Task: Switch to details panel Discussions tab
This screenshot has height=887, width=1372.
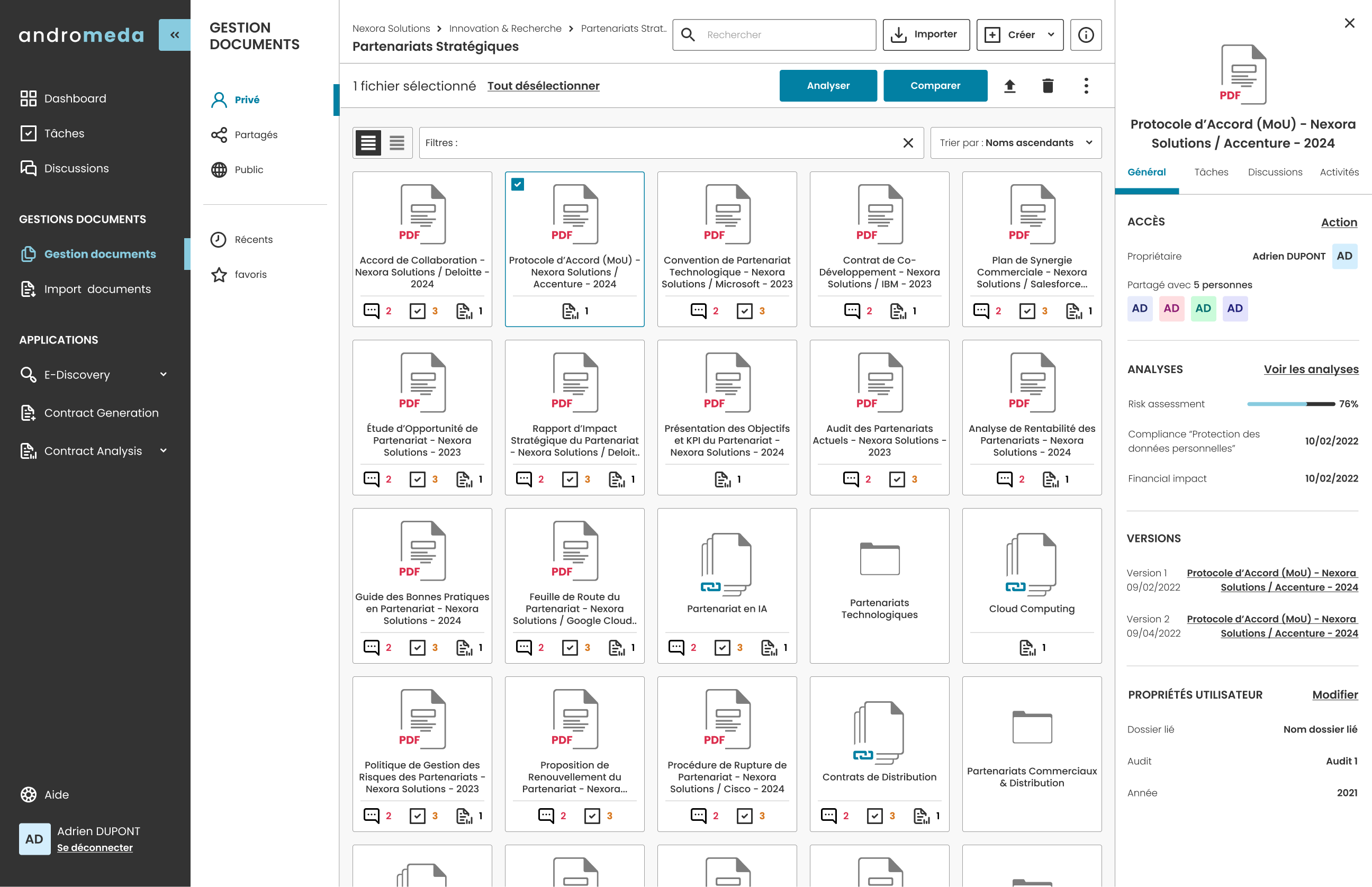Action: pyautogui.click(x=1275, y=171)
